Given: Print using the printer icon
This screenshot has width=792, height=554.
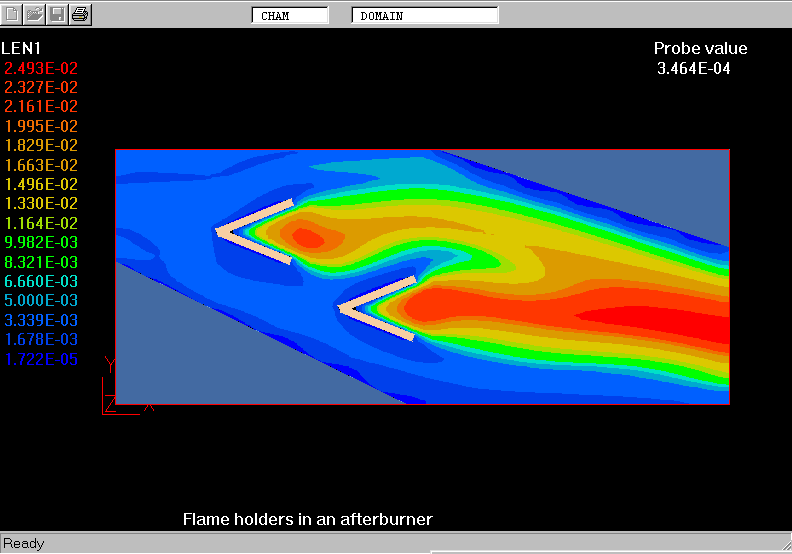Looking at the screenshot, I should point(81,15).
